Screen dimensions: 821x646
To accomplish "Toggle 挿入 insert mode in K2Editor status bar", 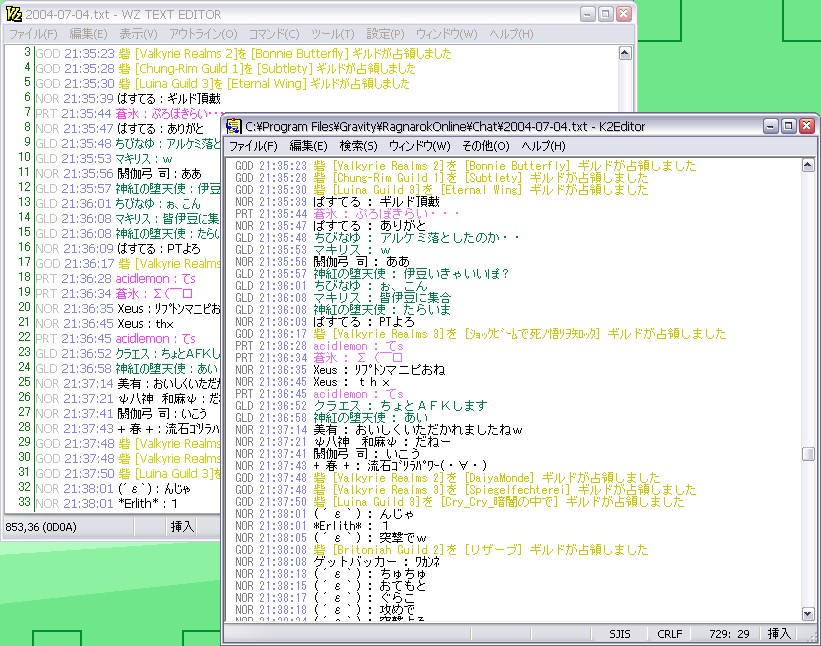I will click(x=778, y=633).
